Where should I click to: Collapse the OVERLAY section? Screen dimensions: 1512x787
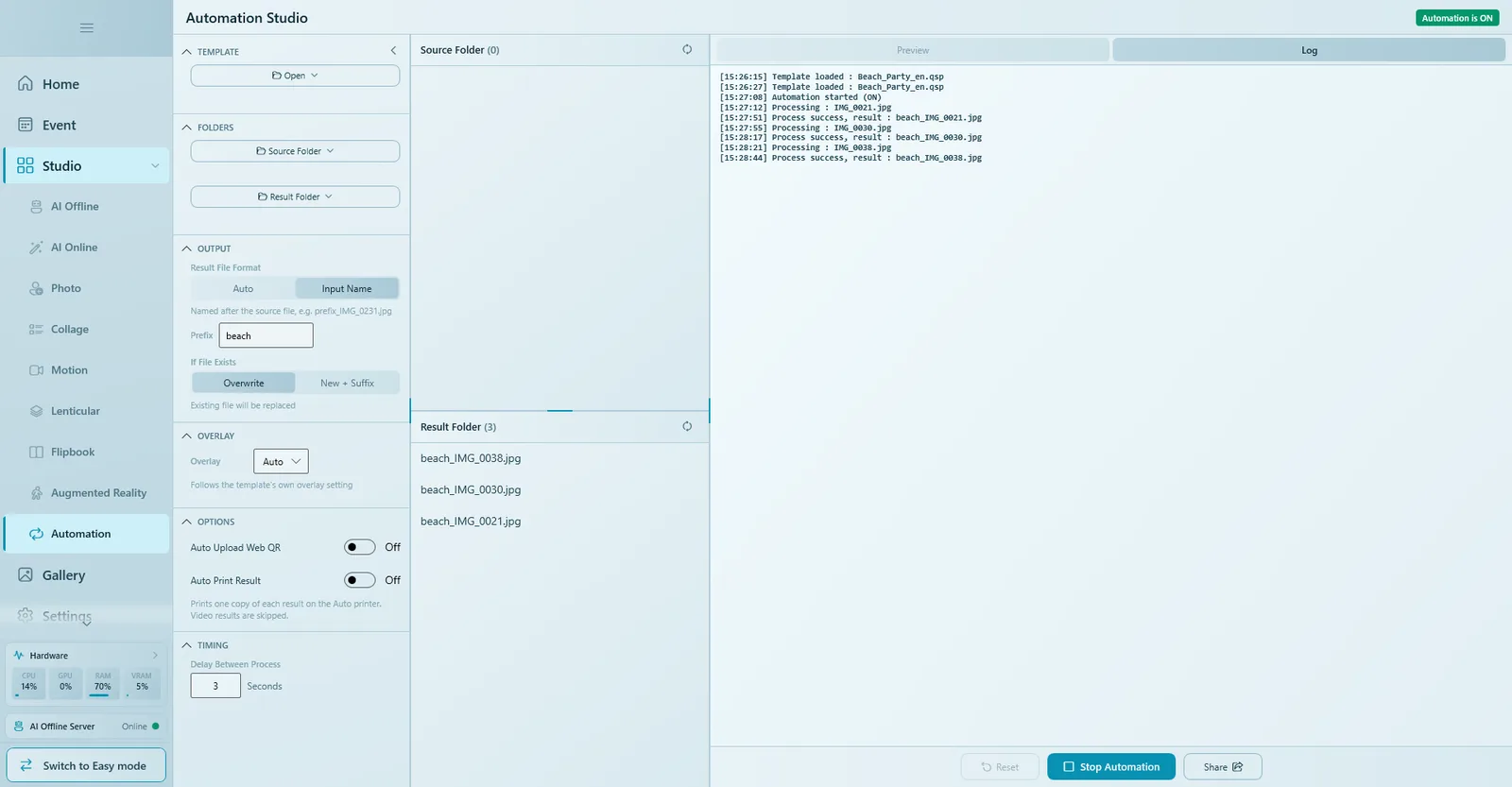click(187, 436)
